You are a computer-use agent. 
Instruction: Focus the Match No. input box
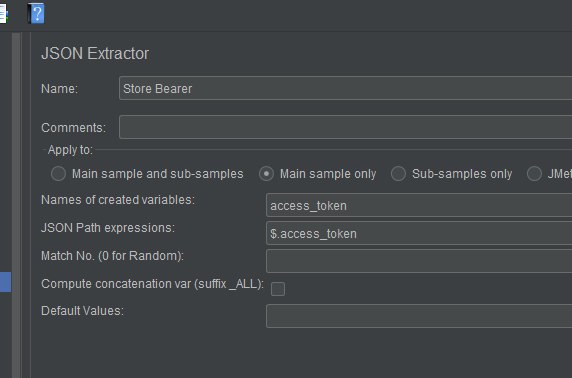(419, 261)
